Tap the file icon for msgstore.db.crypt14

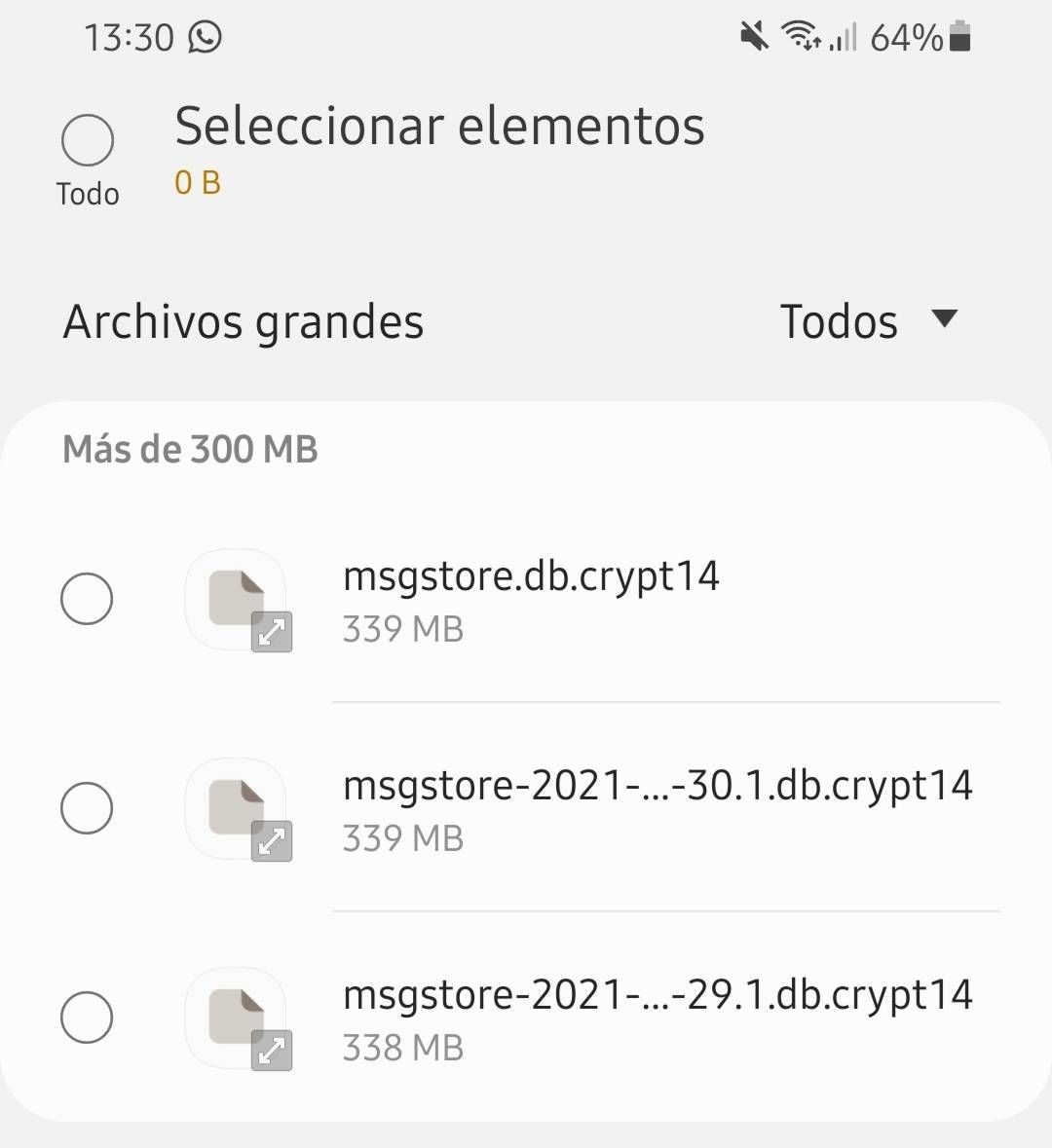pyautogui.click(x=236, y=599)
